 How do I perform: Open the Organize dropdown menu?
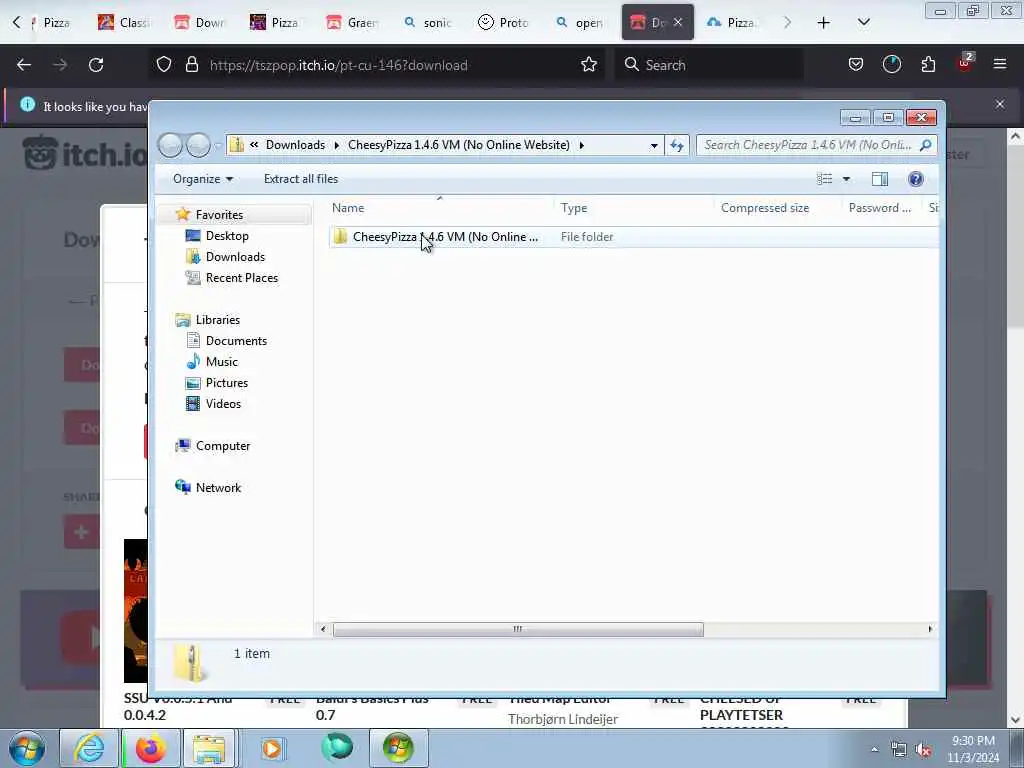pos(202,178)
